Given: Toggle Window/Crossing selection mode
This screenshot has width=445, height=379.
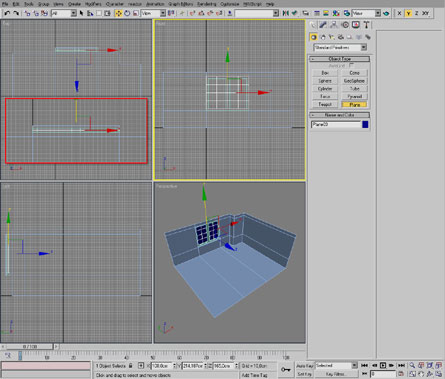Looking at the screenshot, I should [107, 13].
